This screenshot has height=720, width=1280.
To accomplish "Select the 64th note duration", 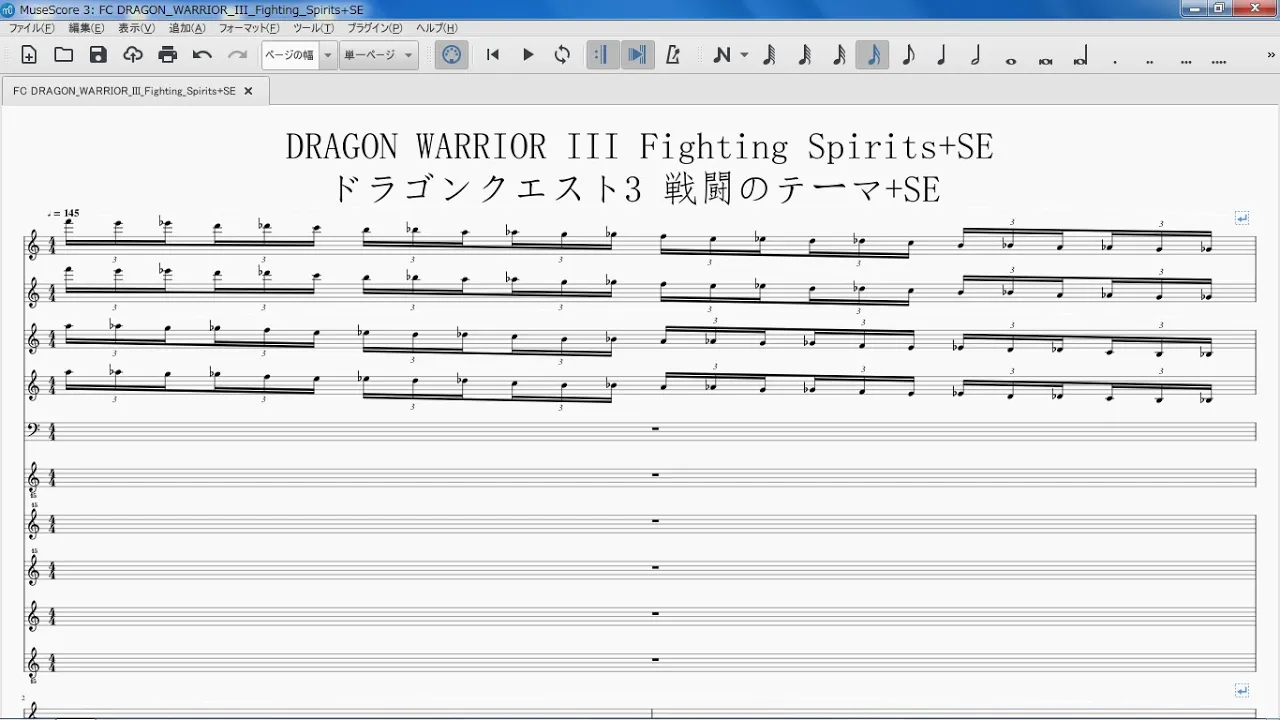I will tap(769, 55).
